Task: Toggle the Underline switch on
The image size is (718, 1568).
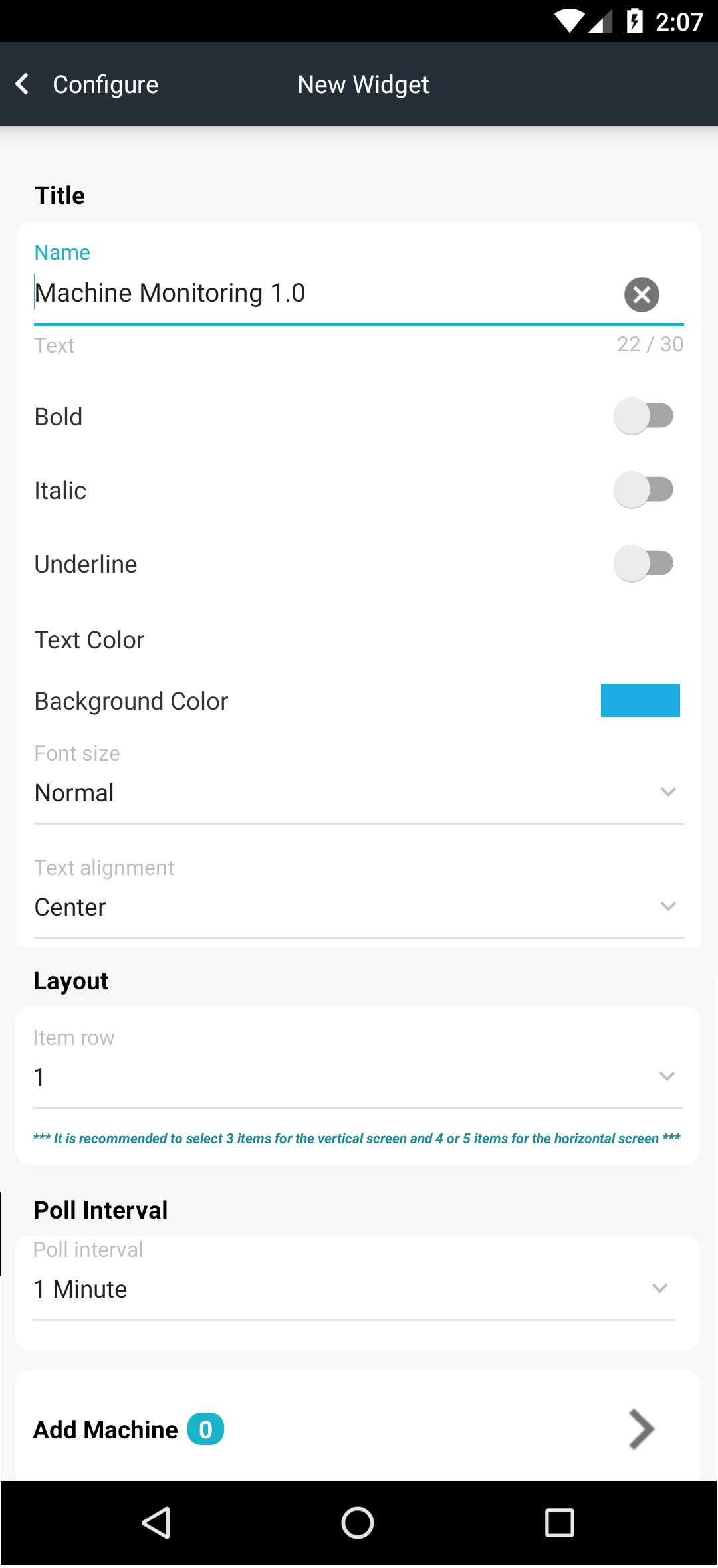Action: click(643, 563)
